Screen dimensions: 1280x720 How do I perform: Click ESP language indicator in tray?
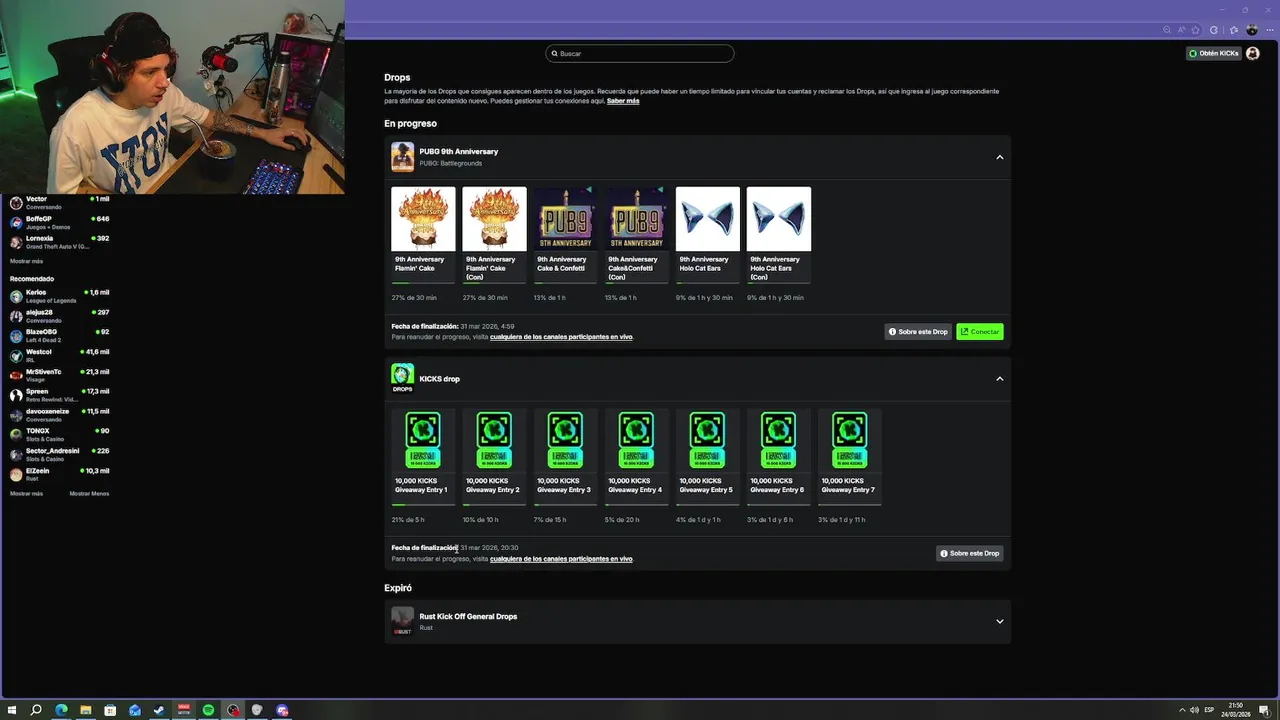point(1209,710)
